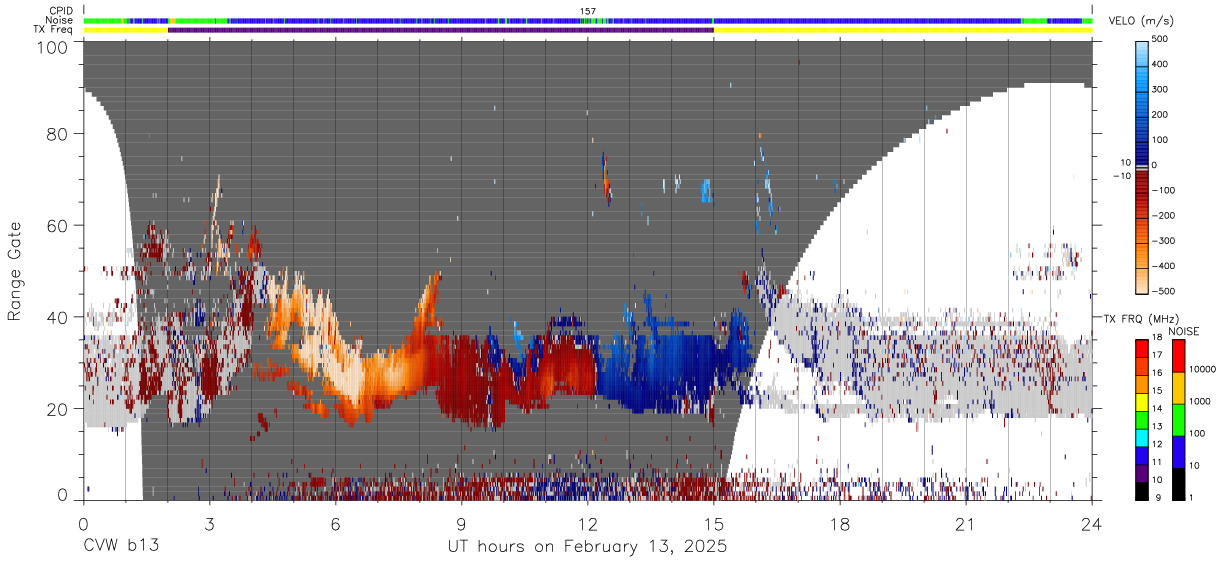Click the blue swatch in the NOISE legend

[1178, 451]
